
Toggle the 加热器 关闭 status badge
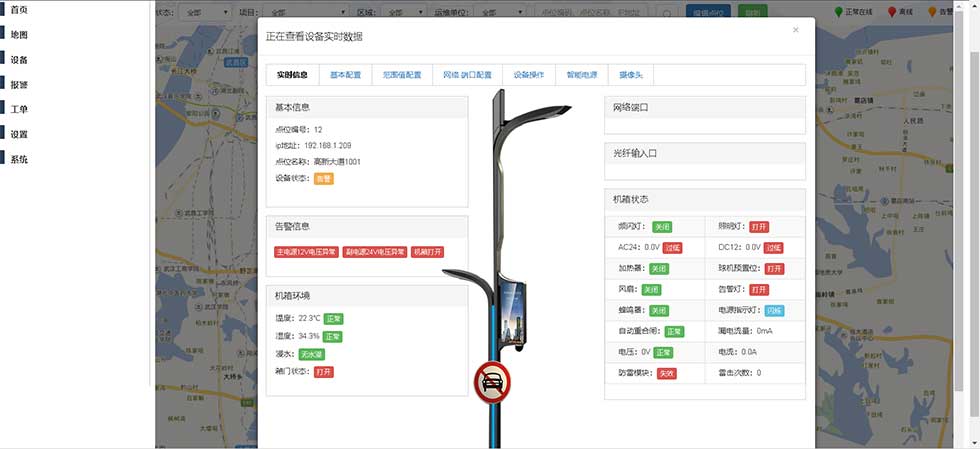point(658,269)
